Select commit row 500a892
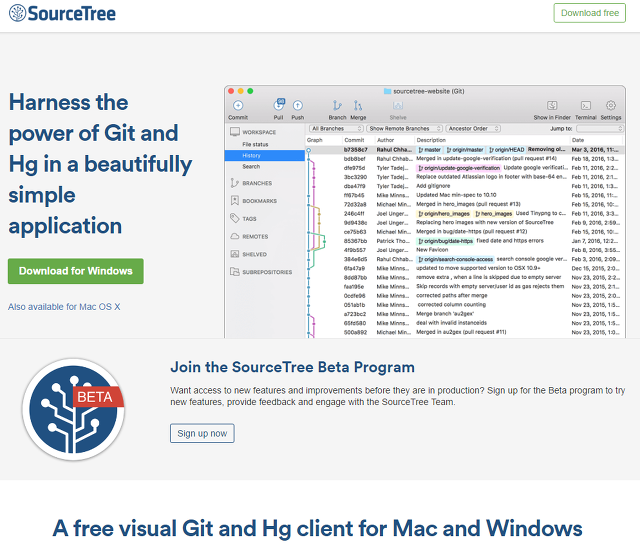640x551 pixels. [x=465, y=332]
